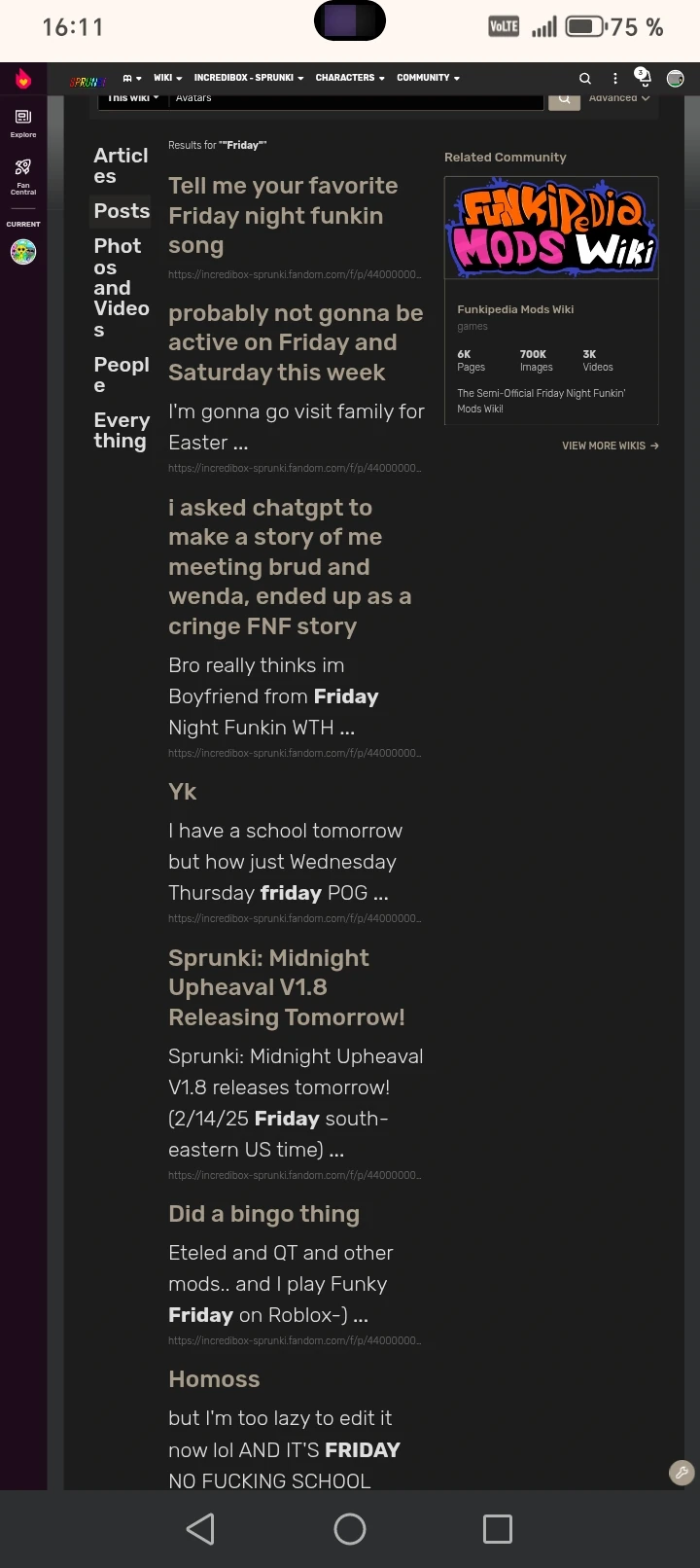The image size is (700, 1568).
Task: Select the People filter
Action: point(121,374)
